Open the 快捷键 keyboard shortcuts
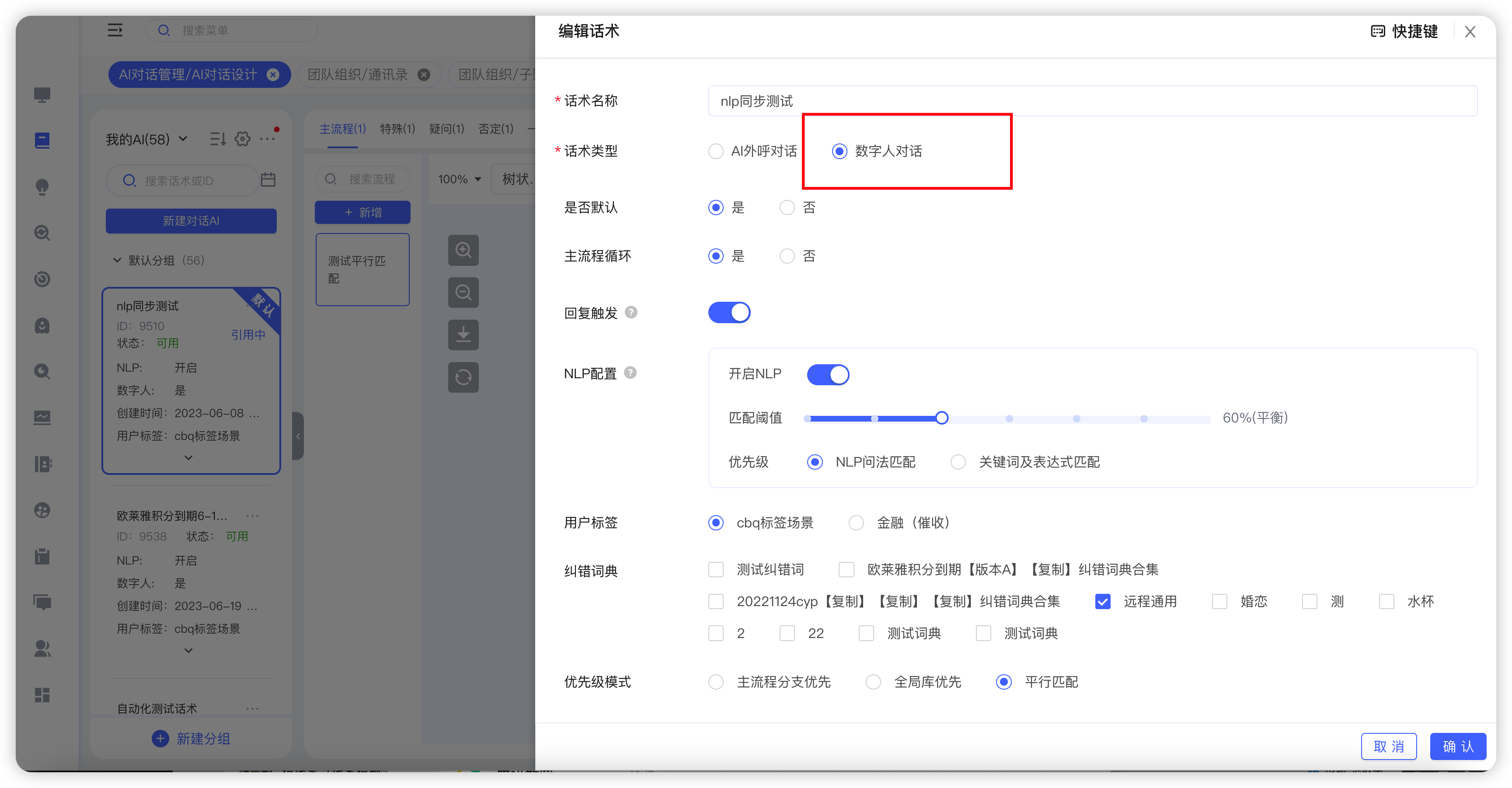Screen dimensions: 1512x788 pyautogui.click(x=1404, y=32)
